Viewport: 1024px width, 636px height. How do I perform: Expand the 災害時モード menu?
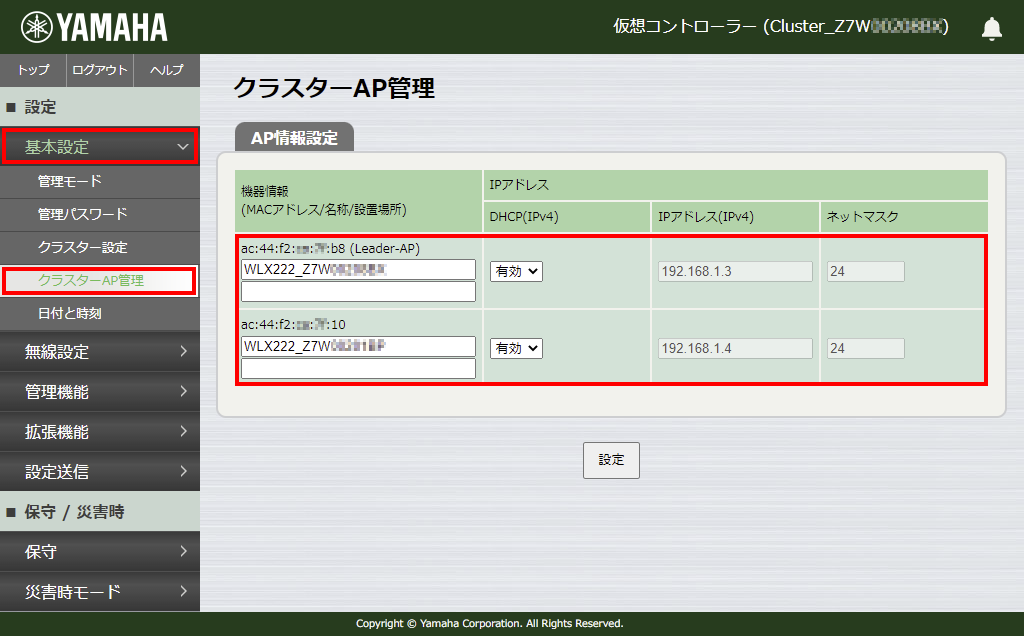coord(100,591)
